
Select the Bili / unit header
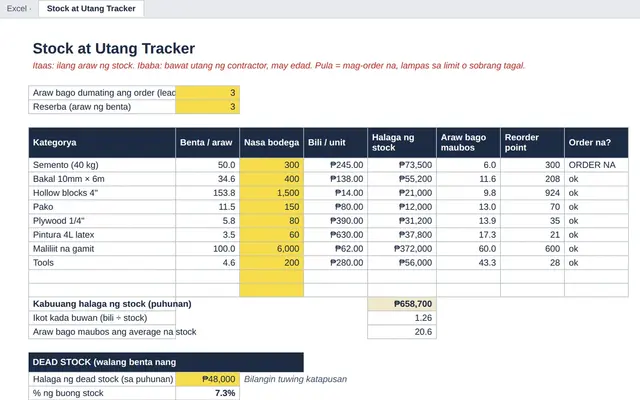(x=336, y=142)
